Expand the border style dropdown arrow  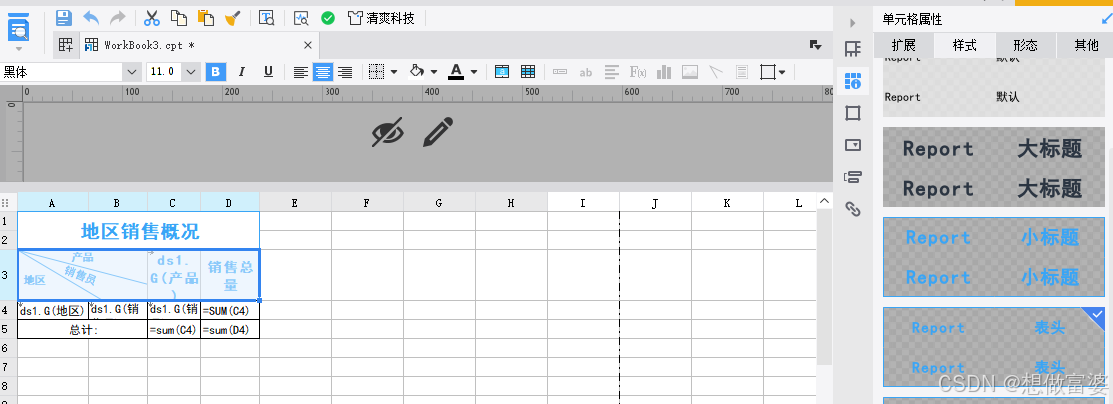coord(394,72)
